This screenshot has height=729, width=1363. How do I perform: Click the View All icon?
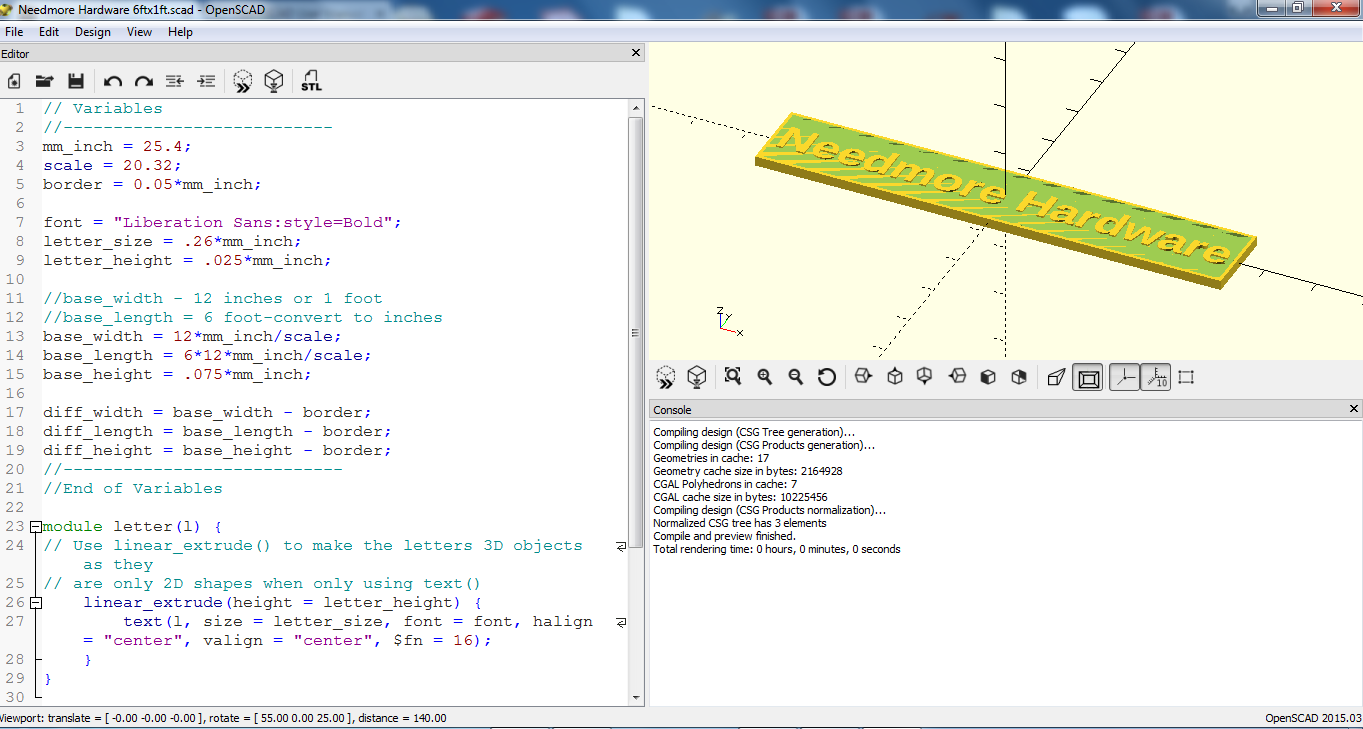coord(733,377)
